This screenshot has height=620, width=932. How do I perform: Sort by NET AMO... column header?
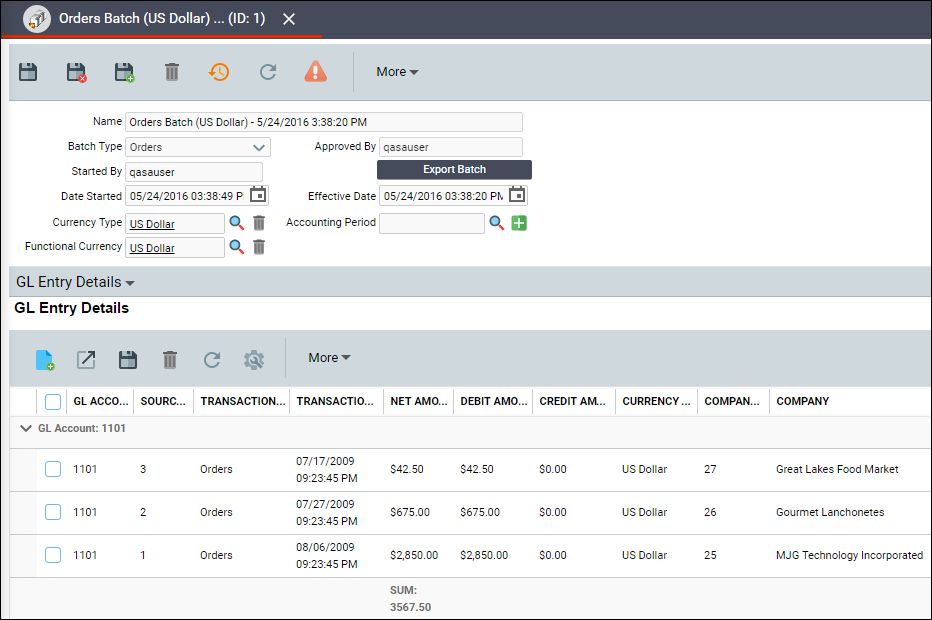click(419, 401)
